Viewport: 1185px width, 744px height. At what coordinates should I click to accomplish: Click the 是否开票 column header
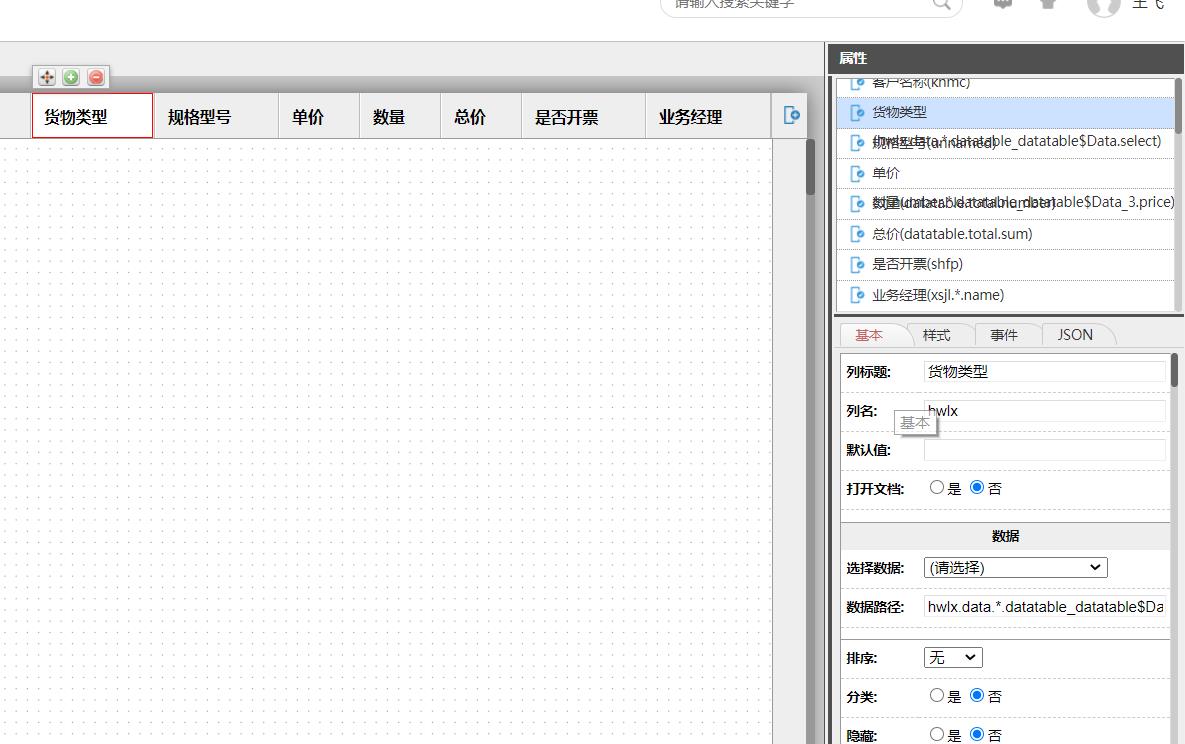(566, 117)
